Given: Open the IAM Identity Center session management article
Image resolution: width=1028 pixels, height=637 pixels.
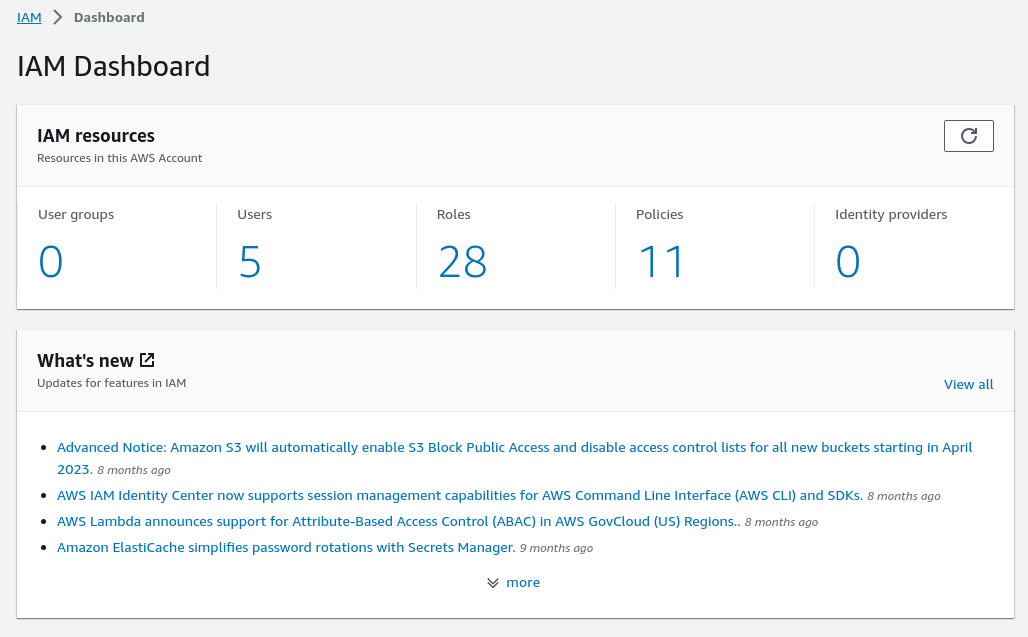Looking at the screenshot, I should tap(460, 495).
